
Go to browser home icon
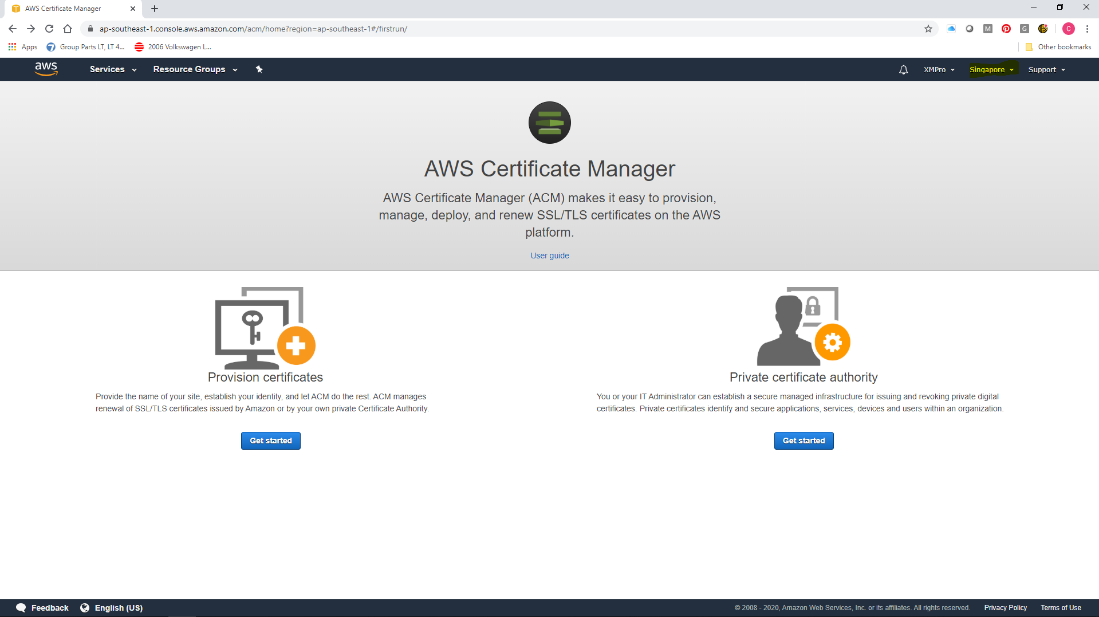[67, 29]
